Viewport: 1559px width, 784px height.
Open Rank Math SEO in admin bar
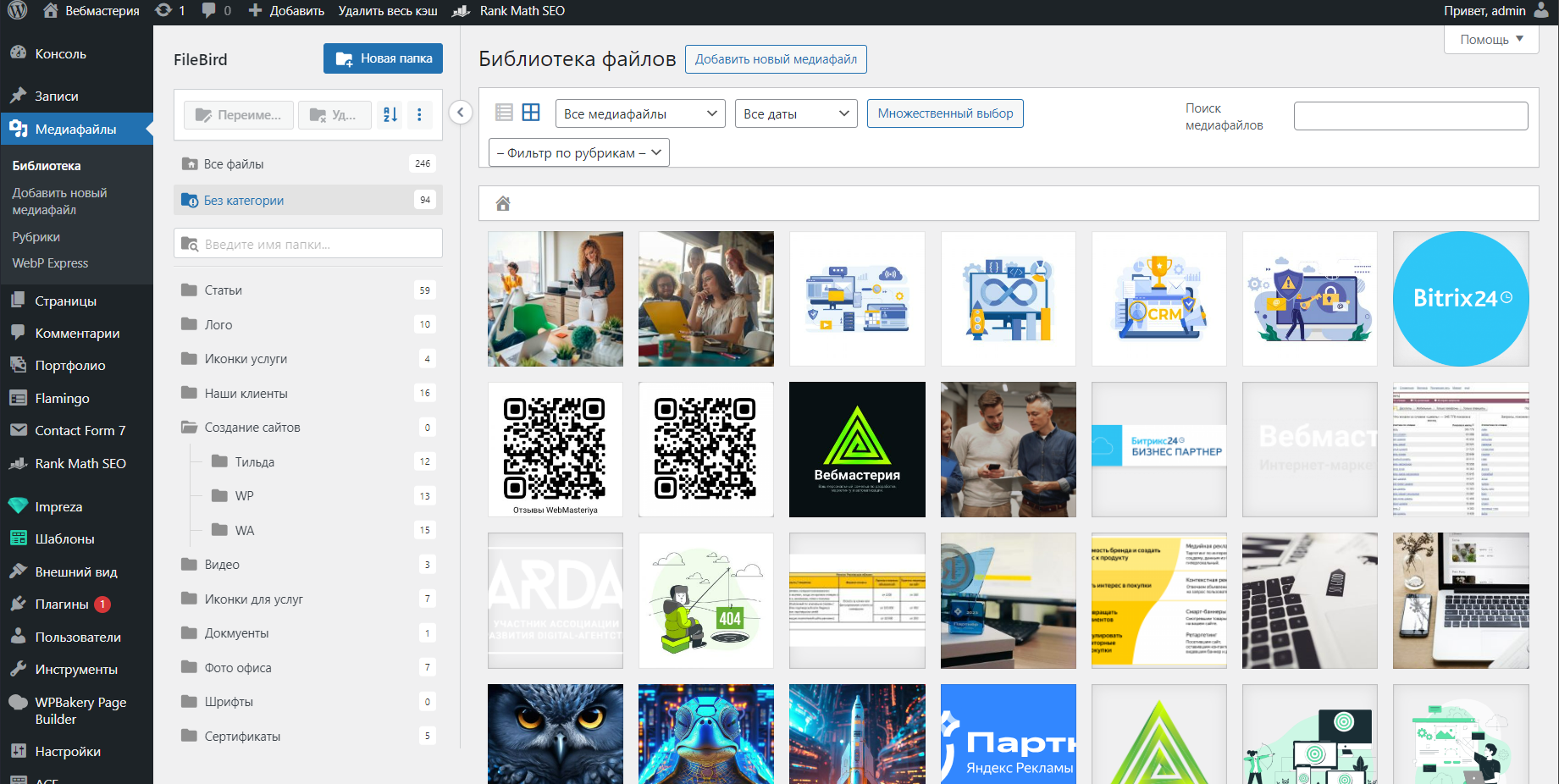pos(509,11)
